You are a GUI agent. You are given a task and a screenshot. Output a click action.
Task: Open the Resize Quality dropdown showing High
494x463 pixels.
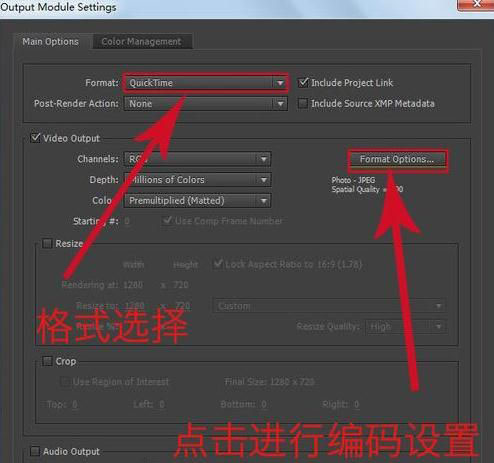pos(405,326)
